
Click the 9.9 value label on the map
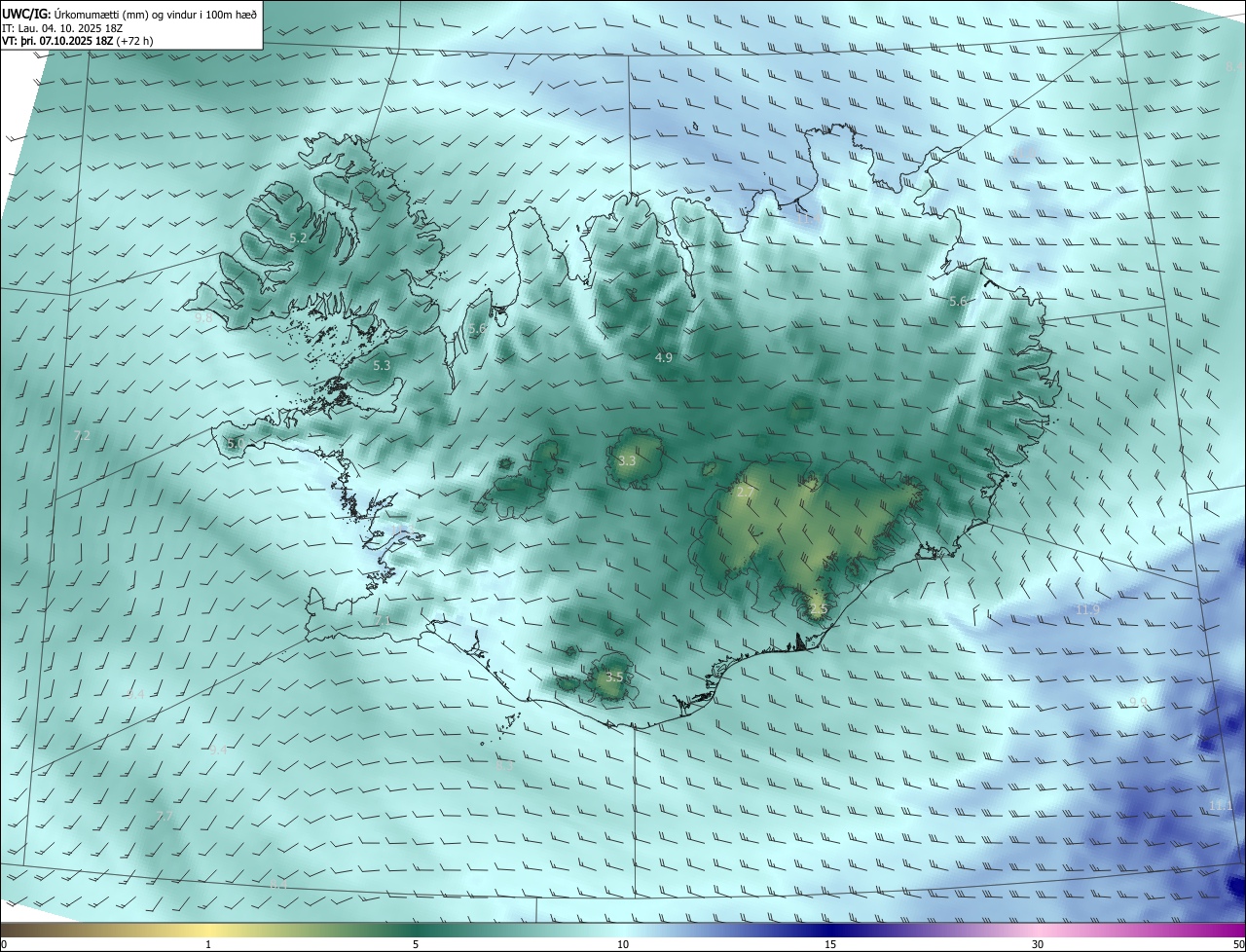pyautogui.click(x=1138, y=702)
